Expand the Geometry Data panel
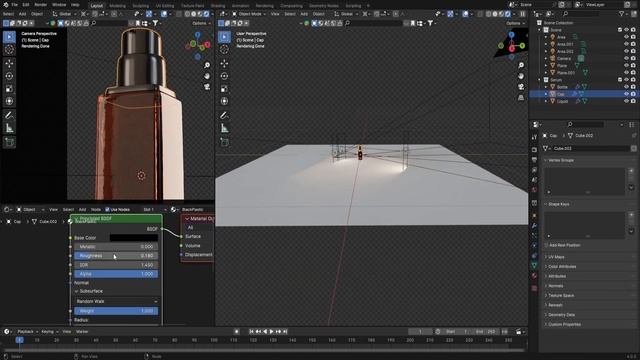Viewport: 640px width, 360px height. click(x=561, y=315)
